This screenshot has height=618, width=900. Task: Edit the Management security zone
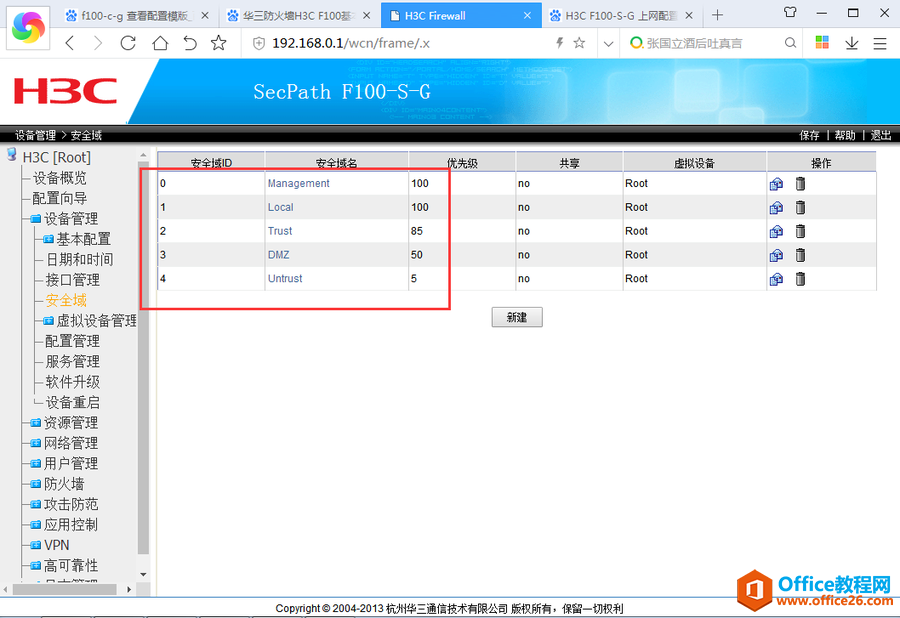(776, 184)
